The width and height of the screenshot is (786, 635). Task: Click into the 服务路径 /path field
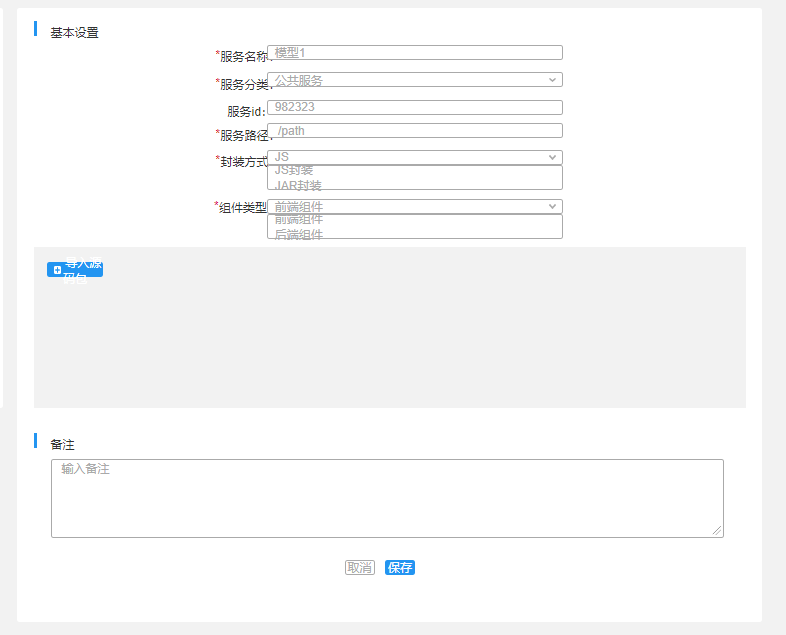[x=415, y=131]
